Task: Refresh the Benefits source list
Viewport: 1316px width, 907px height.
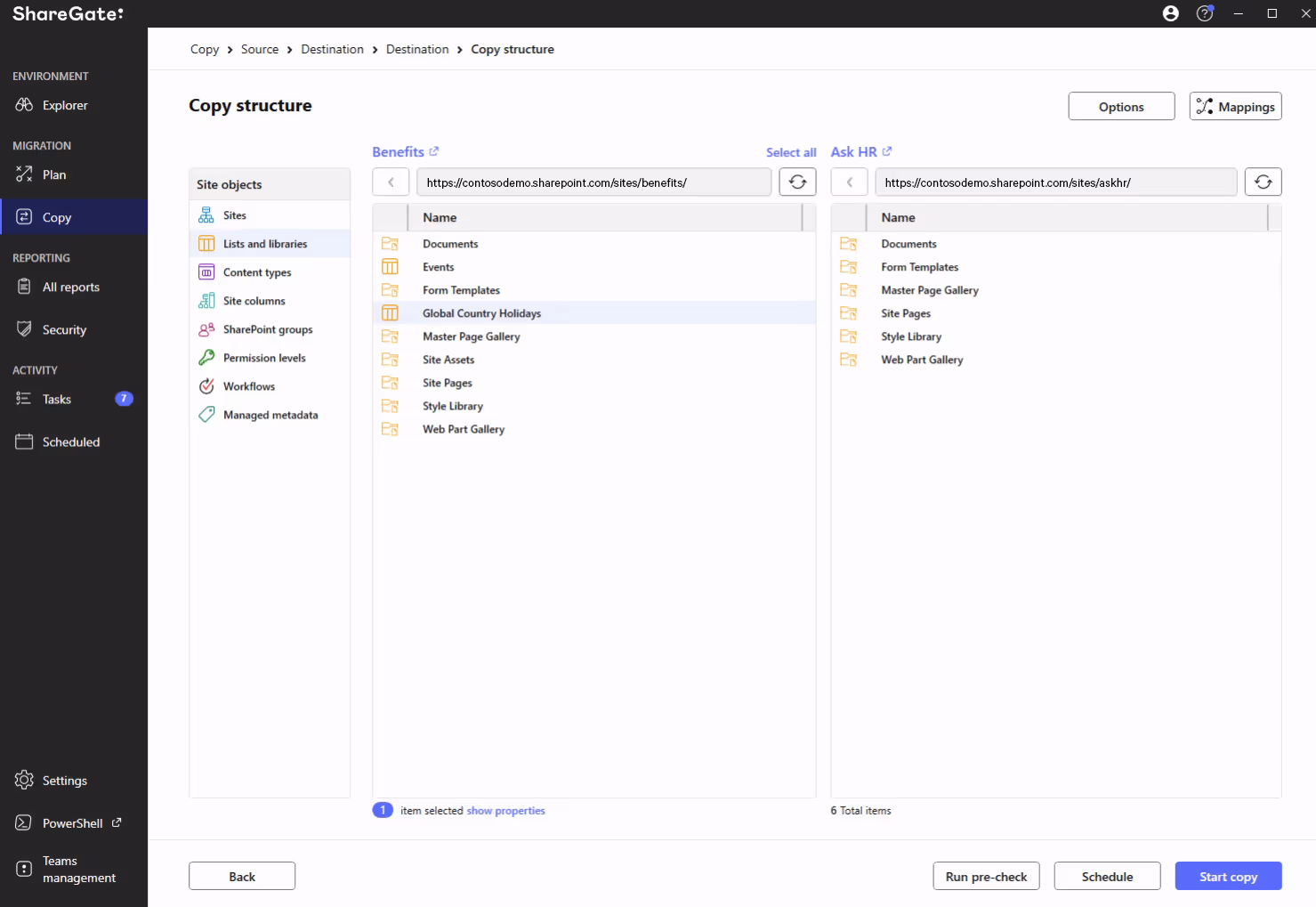Action: [x=797, y=182]
